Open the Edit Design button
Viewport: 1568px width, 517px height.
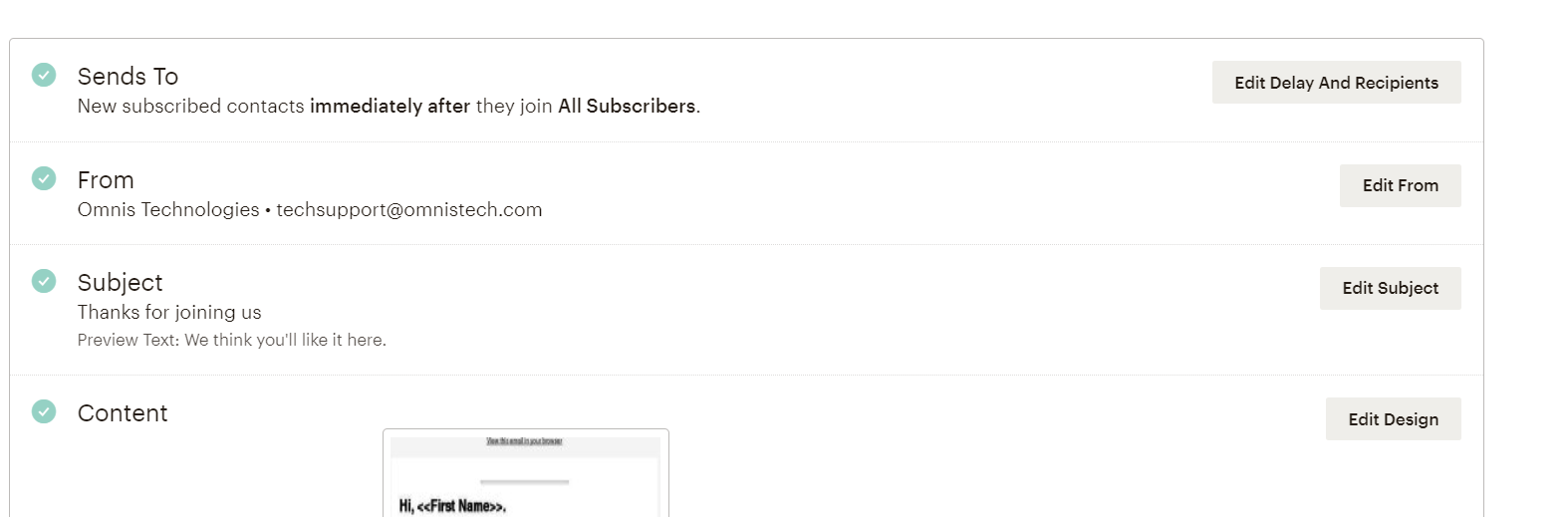click(x=1393, y=419)
